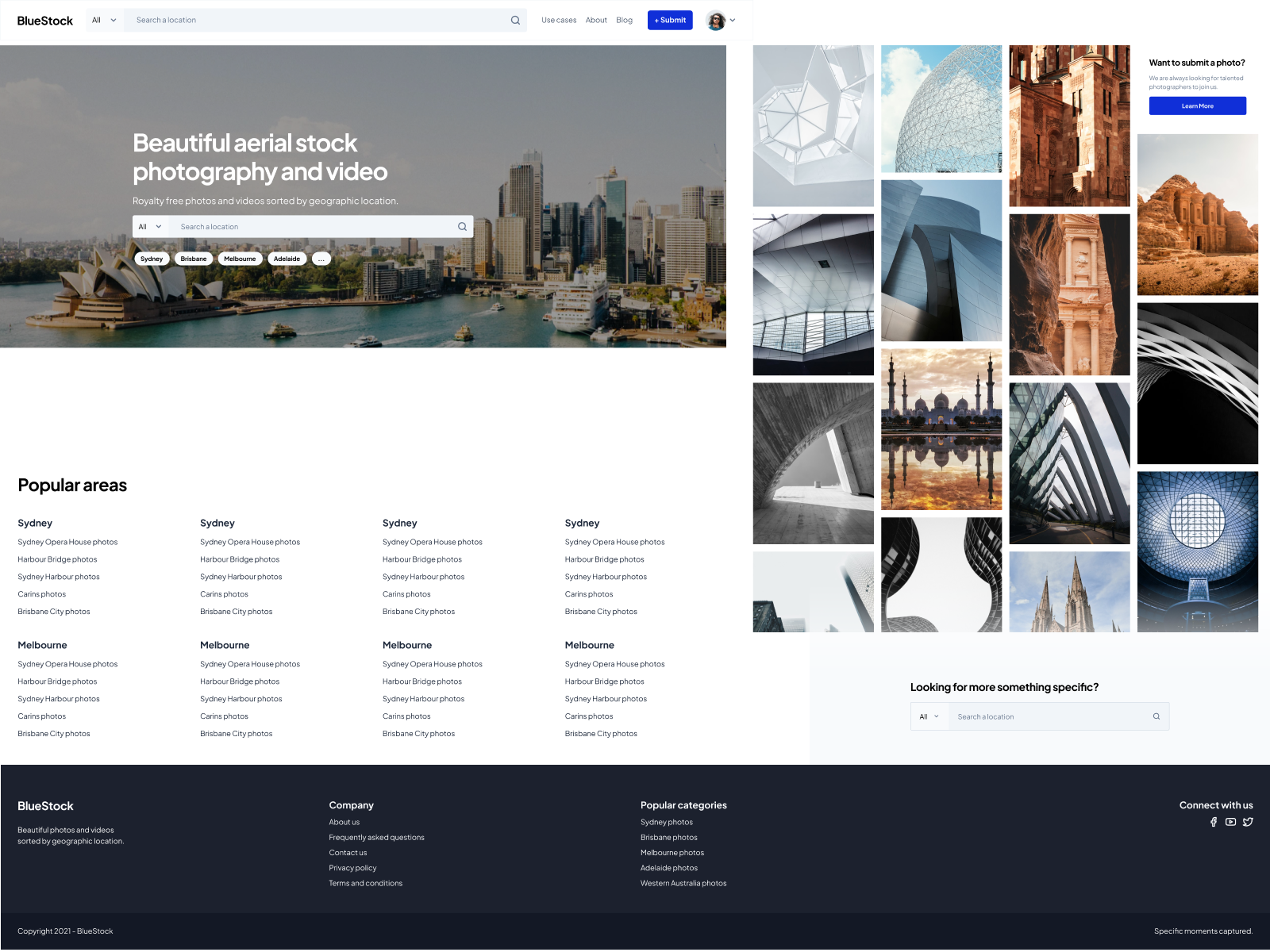Click the user avatar in the header
1270x952 pixels.
[716, 21]
